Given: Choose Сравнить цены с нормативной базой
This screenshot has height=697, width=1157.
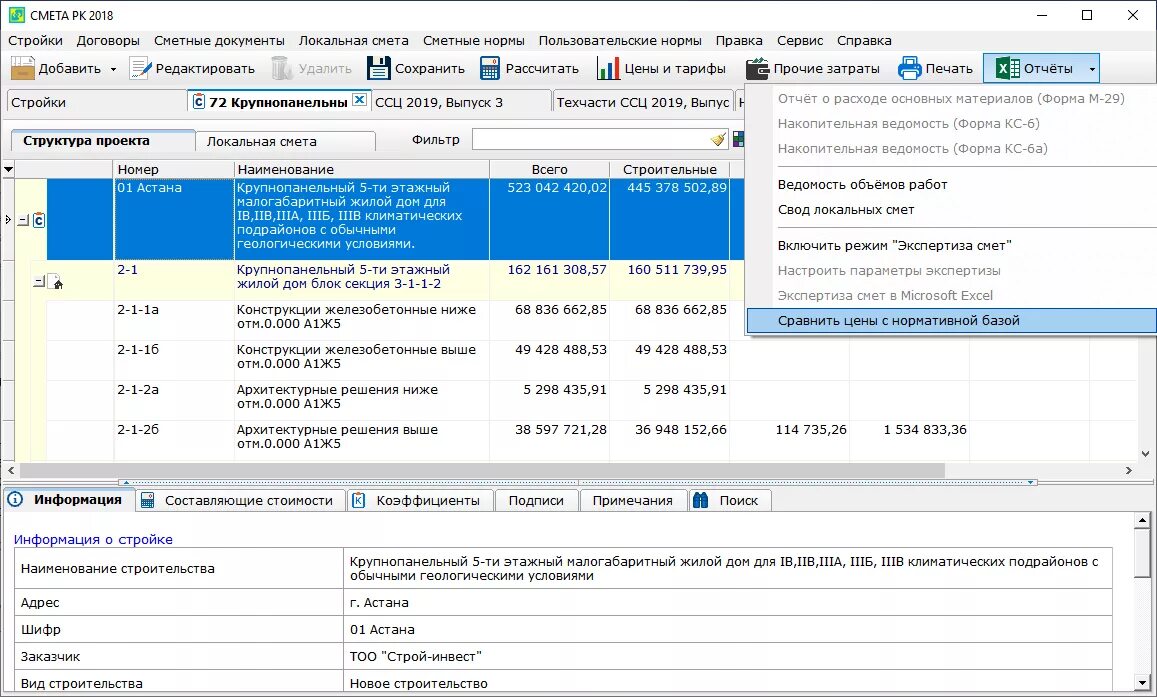Looking at the screenshot, I should [x=951, y=320].
